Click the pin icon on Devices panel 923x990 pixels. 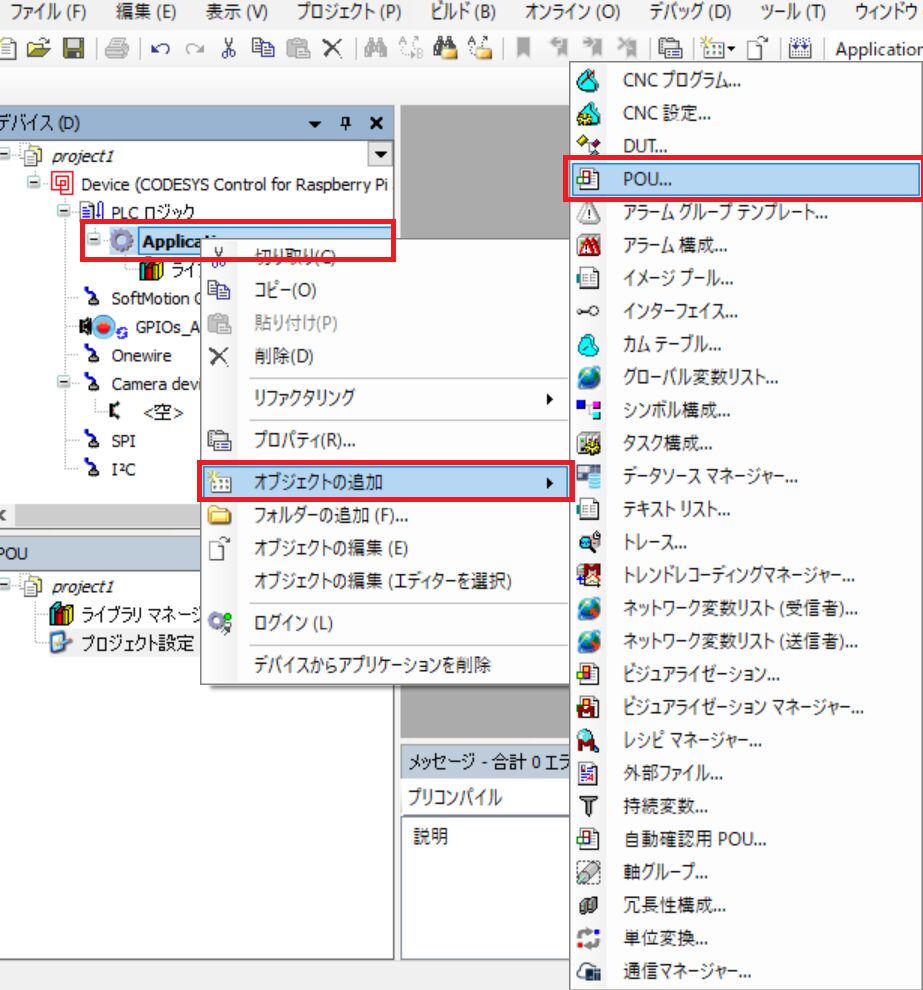(x=346, y=123)
